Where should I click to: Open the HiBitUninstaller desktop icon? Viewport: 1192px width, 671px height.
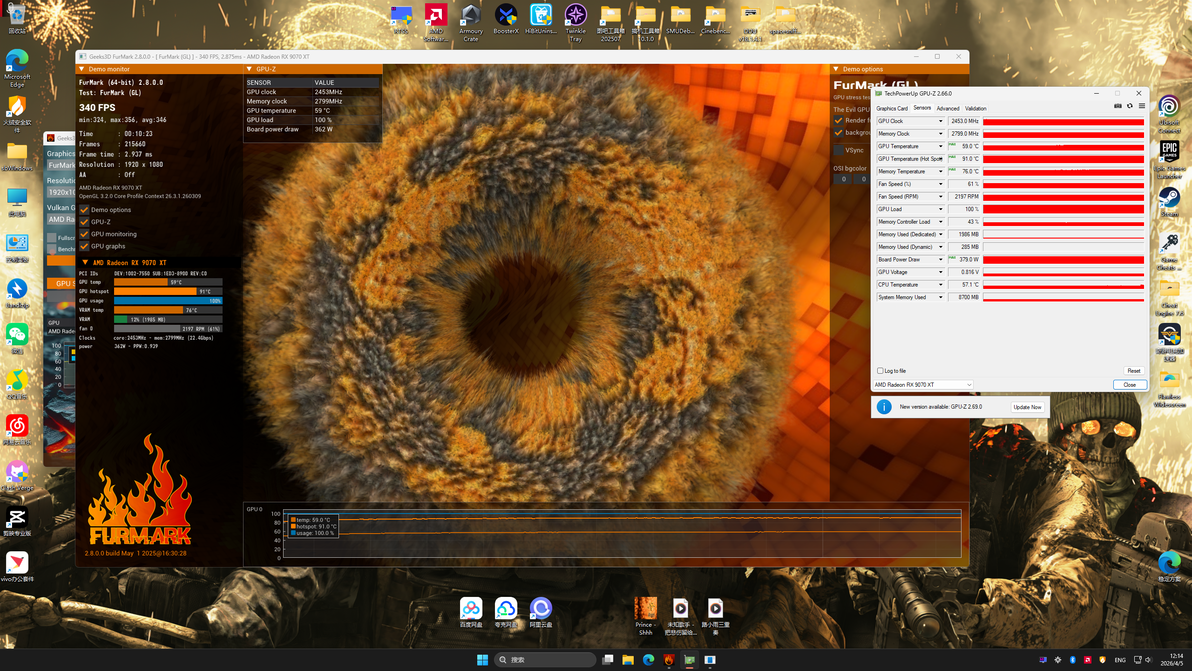tap(541, 20)
